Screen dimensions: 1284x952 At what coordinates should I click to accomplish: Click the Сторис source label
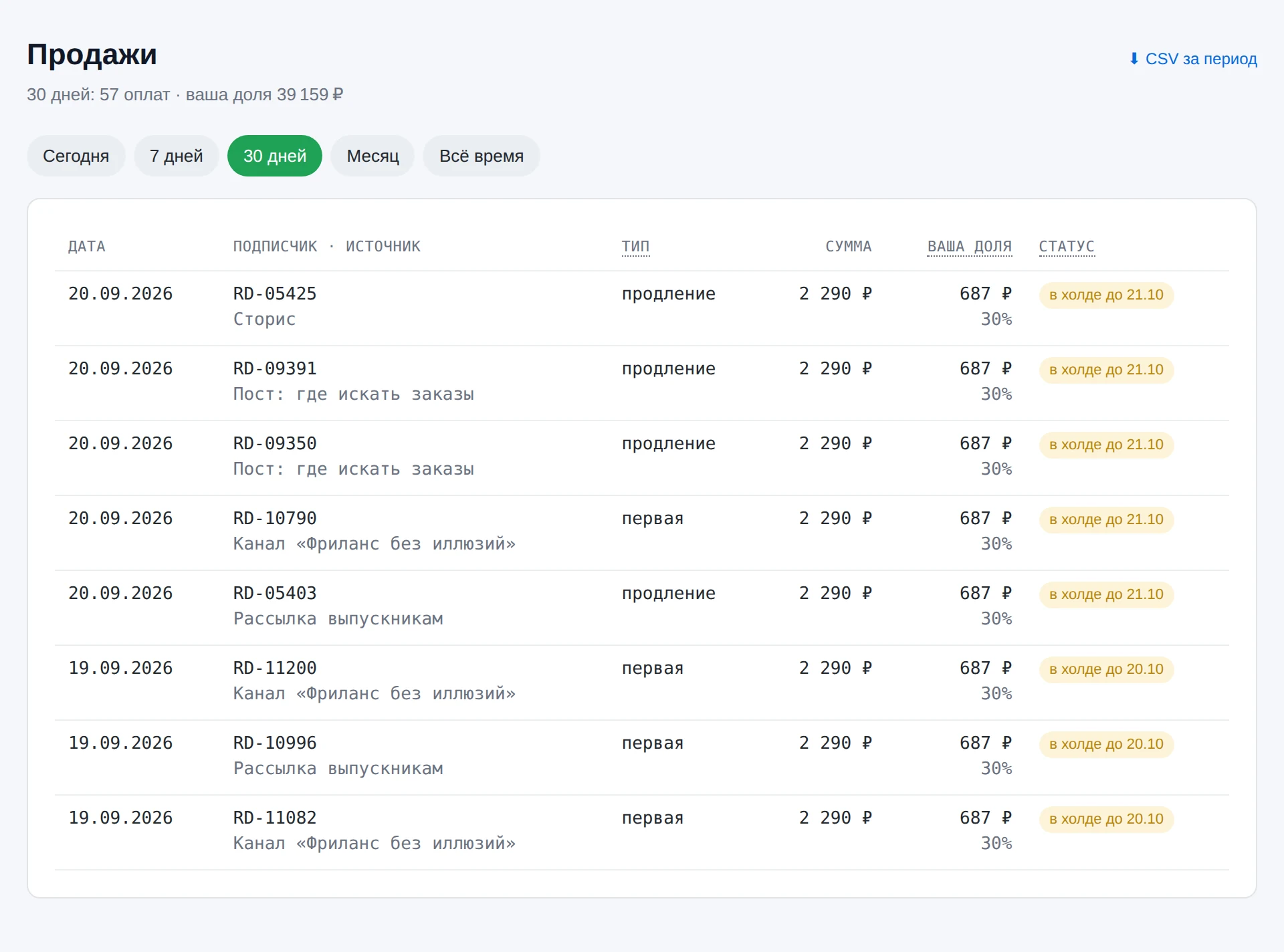pyautogui.click(x=264, y=319)
